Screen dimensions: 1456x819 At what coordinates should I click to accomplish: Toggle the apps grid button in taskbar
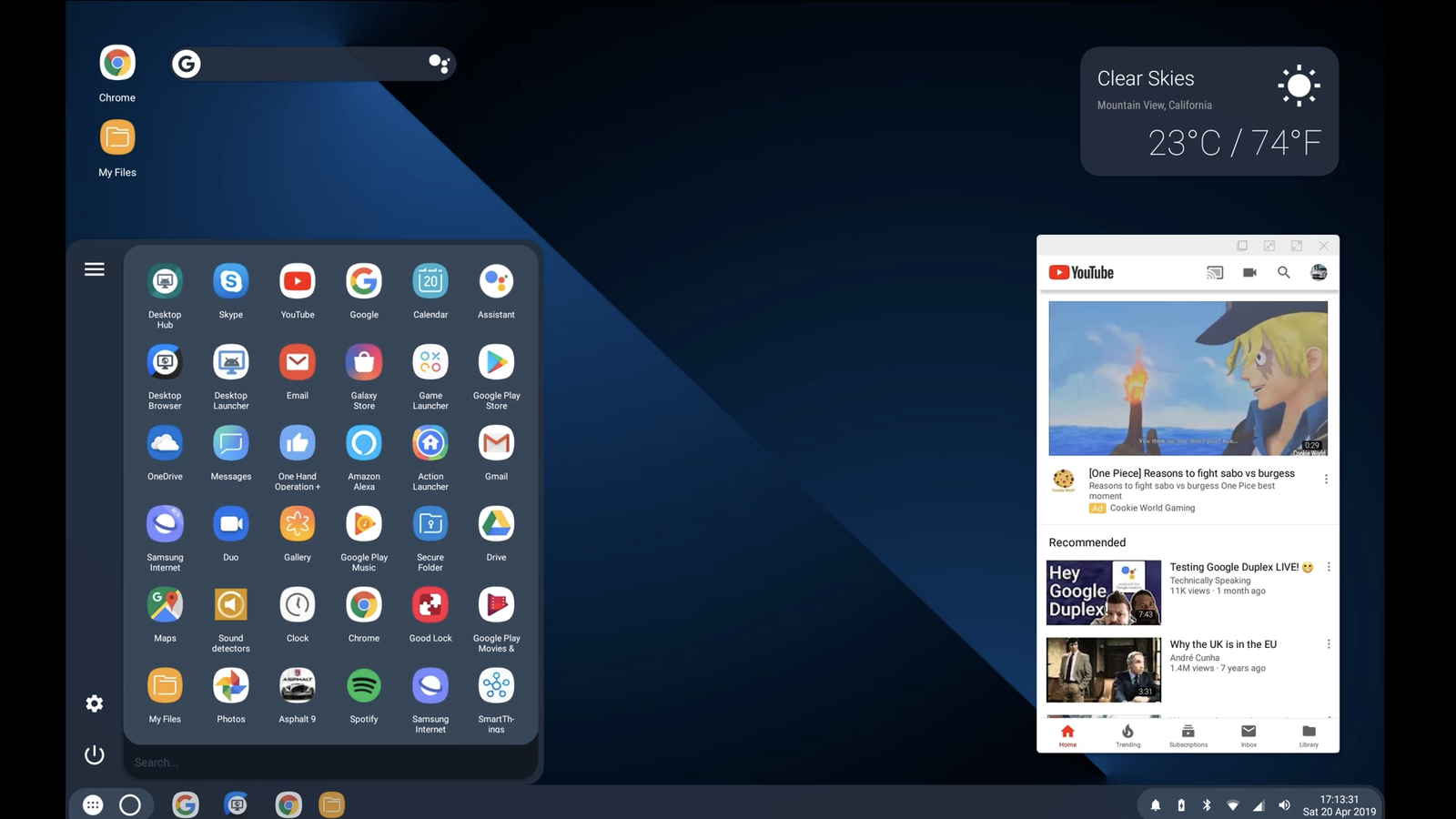coord(93,804)
